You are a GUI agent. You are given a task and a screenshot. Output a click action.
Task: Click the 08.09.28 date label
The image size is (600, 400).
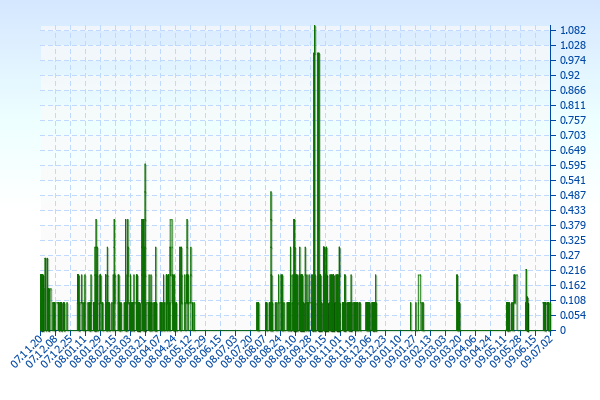click(x=296, y=351)
